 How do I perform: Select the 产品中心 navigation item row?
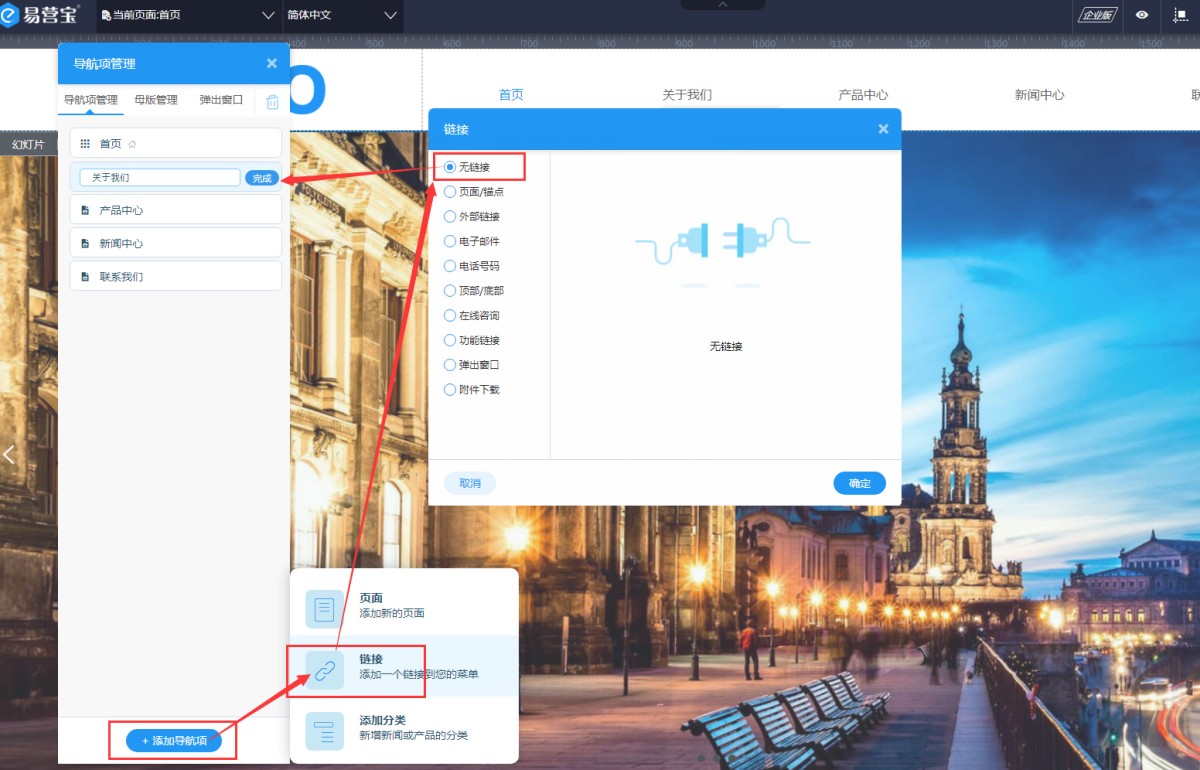[x=176, y=209]
